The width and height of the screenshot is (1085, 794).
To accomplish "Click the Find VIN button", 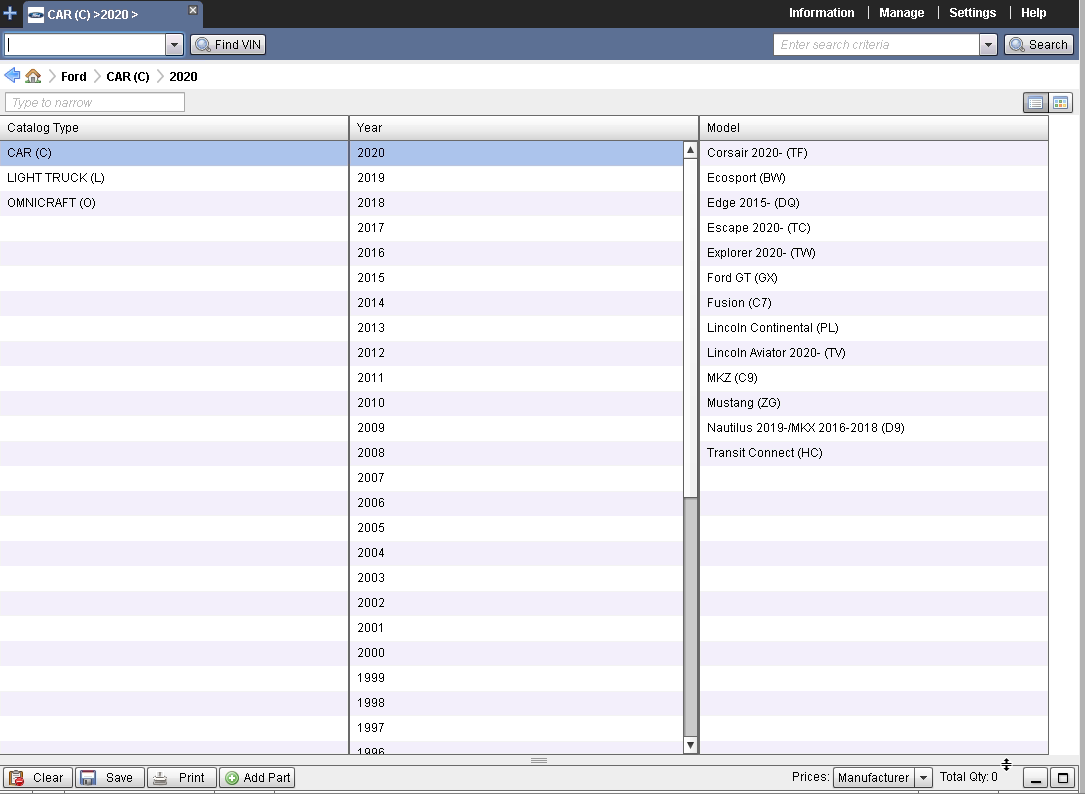I will click(228, 44).
